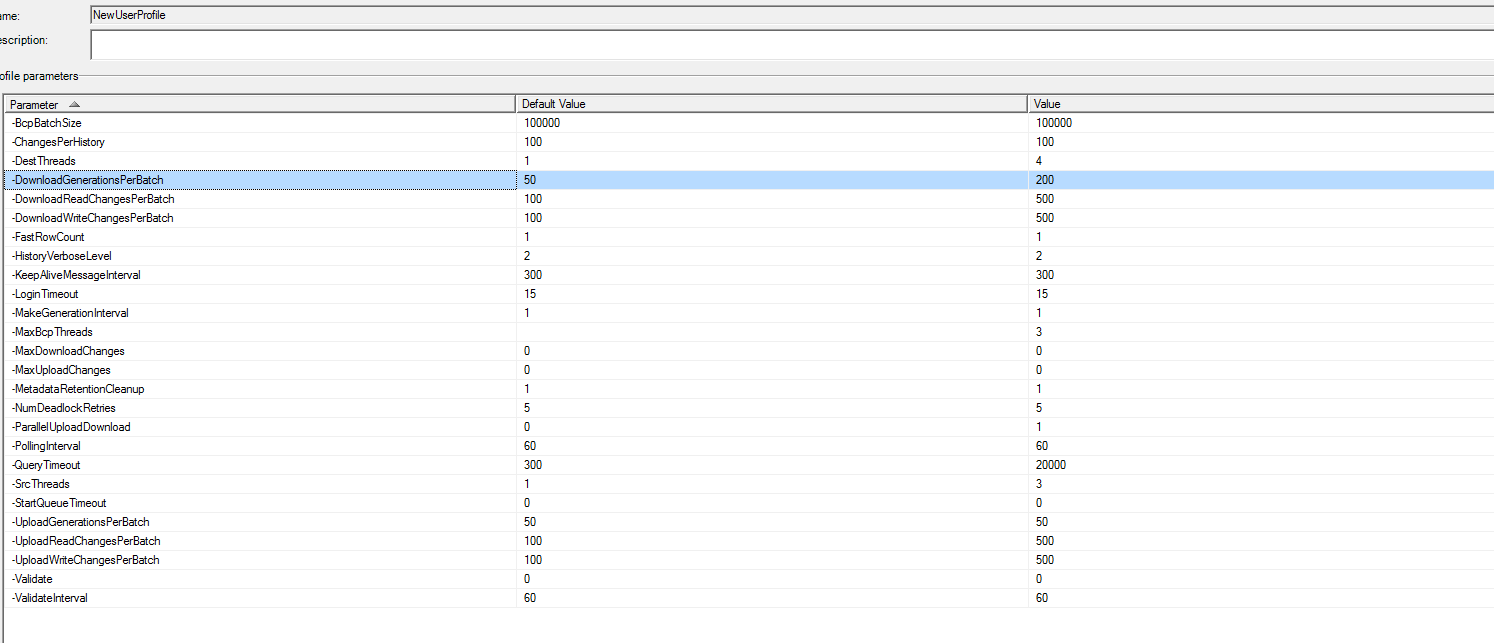The height and width of the screenshot is (643, 1494).
Task: Click the Default Value column header
Action: [773, 104]
